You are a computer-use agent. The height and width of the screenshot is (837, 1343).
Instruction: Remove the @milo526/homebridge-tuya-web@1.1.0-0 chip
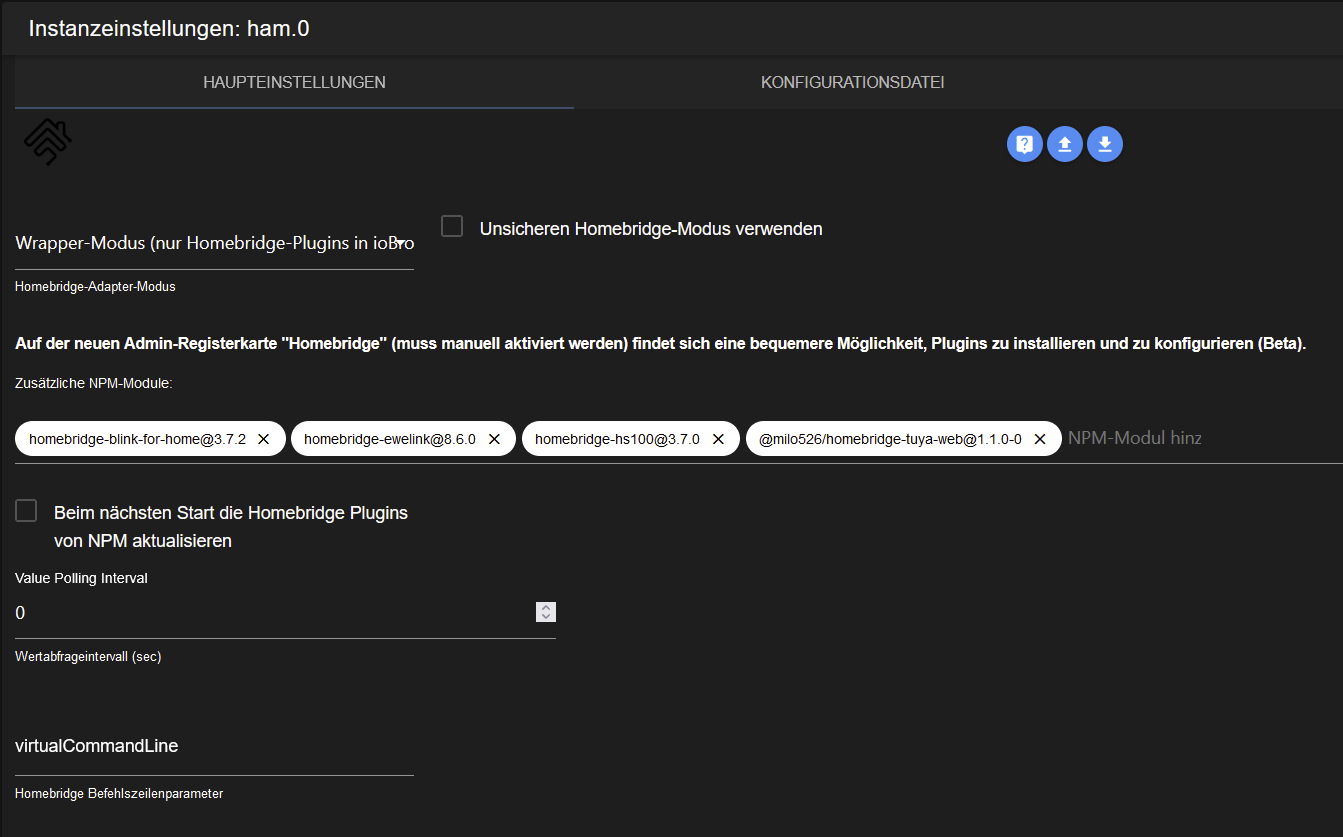[1040, 439]
